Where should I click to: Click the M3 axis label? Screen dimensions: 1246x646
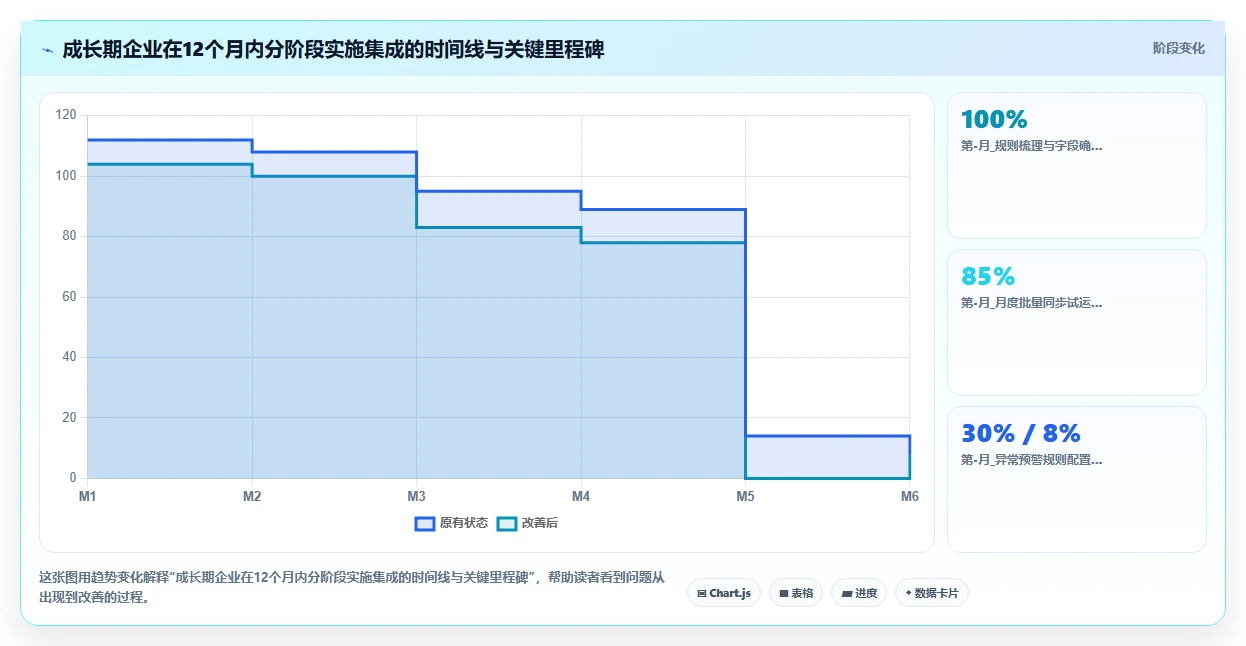pyautogui.click(x=416, y=496)
